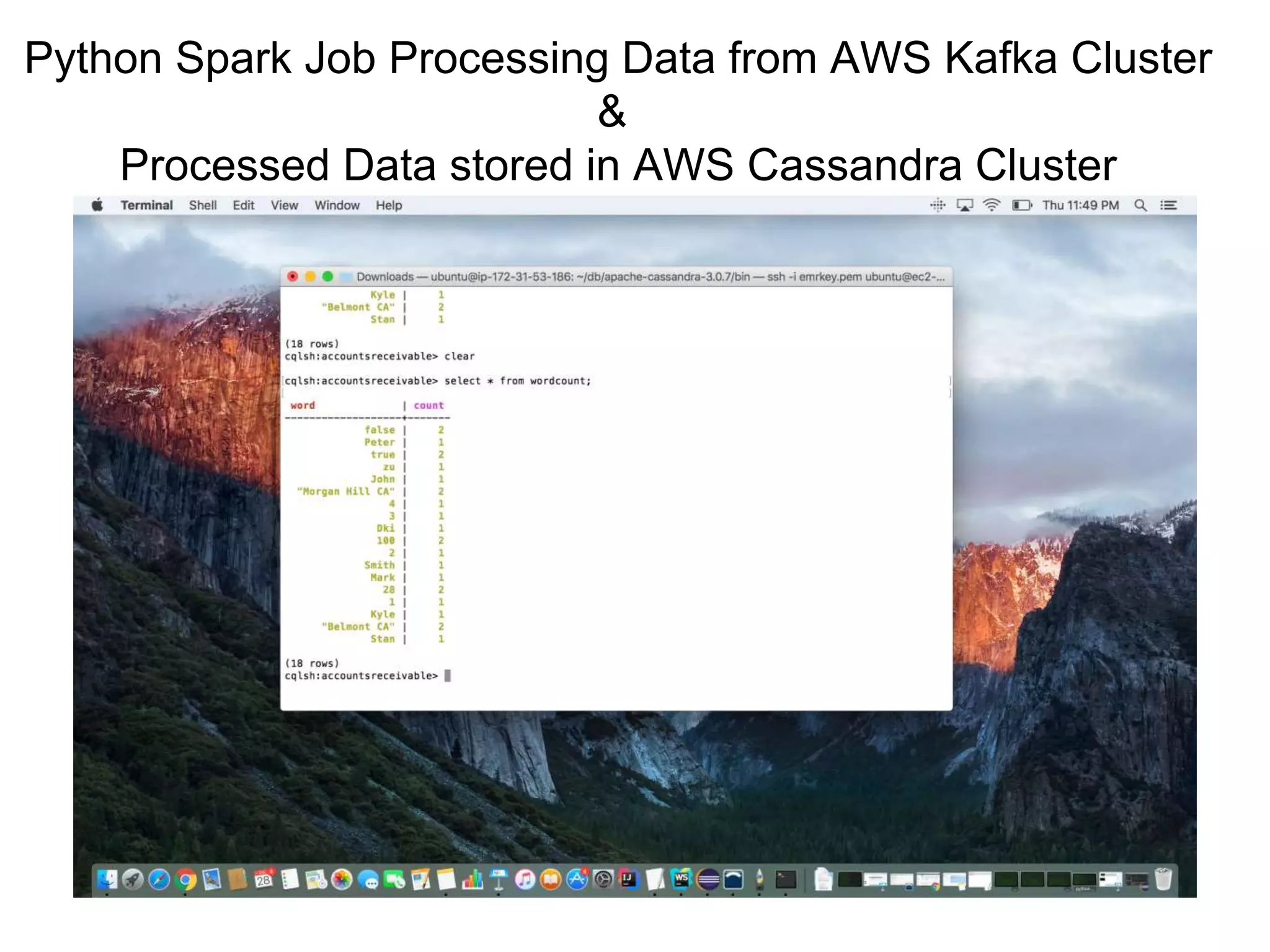Open Numbers bar chart icon in dock
Viewport: 1270px width, 952px height.
pos(473,879)
